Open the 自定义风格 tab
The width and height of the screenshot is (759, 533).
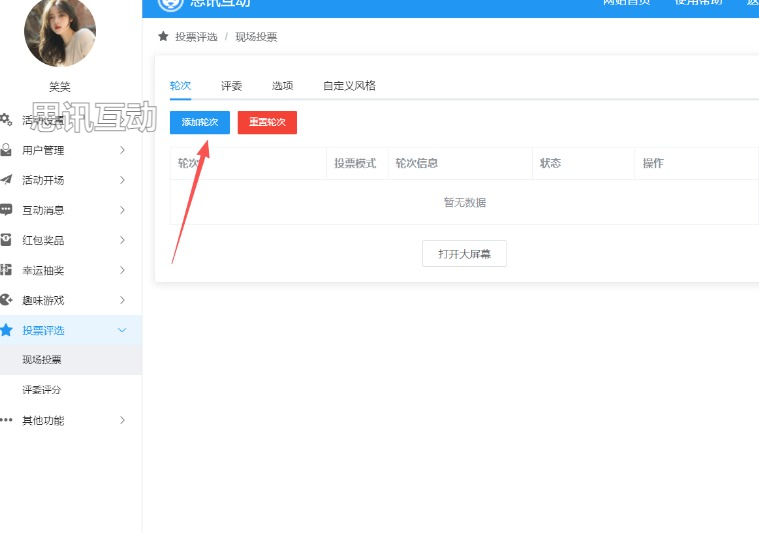click(349, 86)
